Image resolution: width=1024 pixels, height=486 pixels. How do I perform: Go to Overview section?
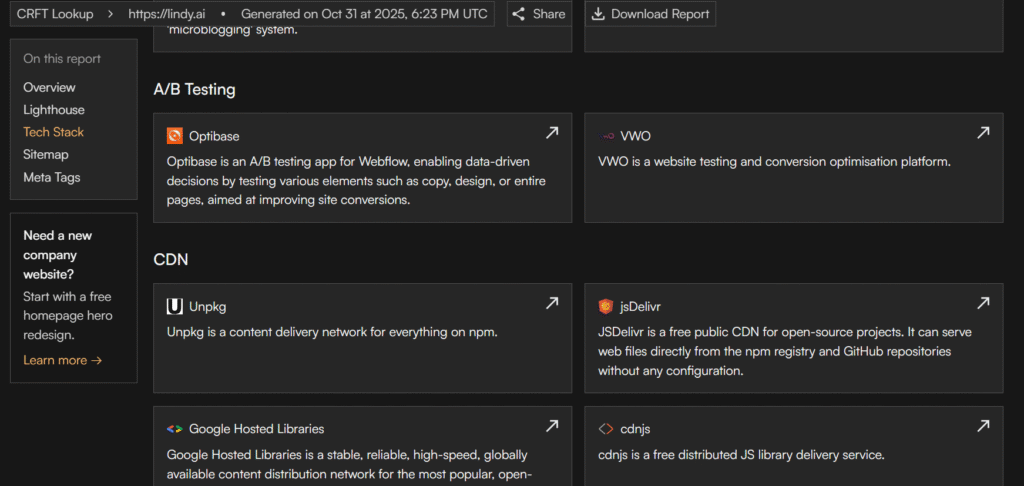tap(49, 87)
